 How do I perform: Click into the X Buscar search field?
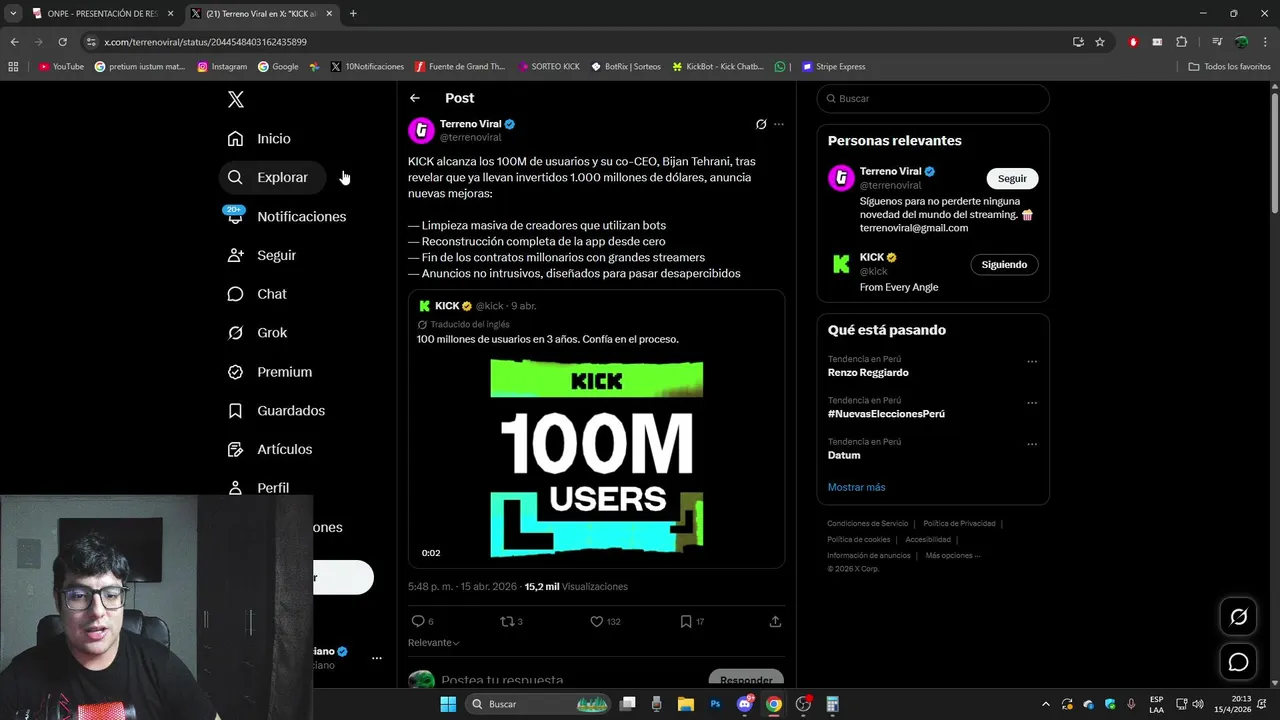(x=933, y=99)
